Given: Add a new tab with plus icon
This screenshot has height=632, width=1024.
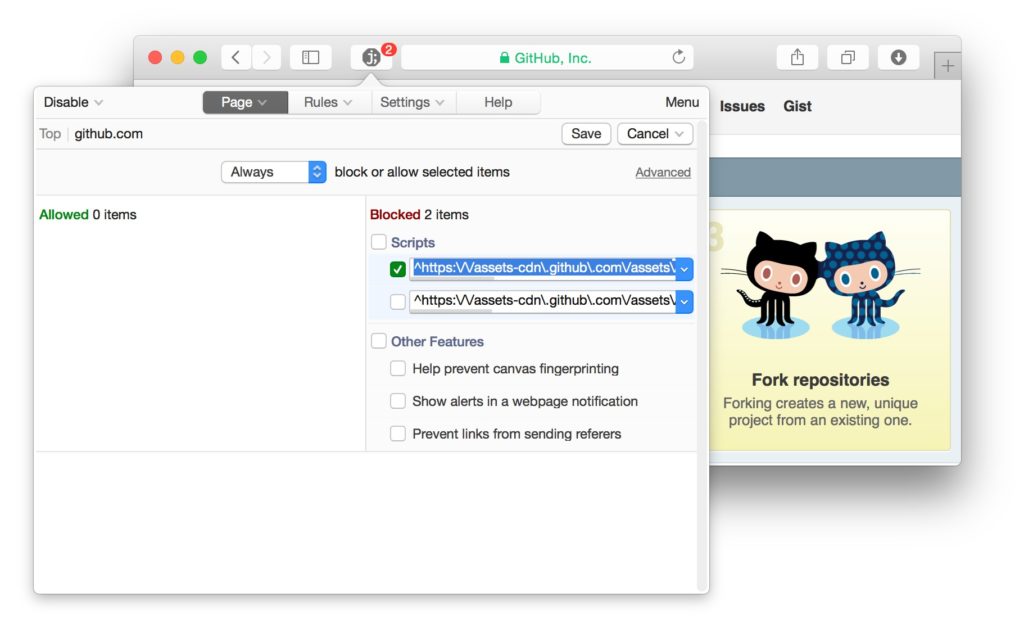Looking at the screenshot, I should 948,65.
